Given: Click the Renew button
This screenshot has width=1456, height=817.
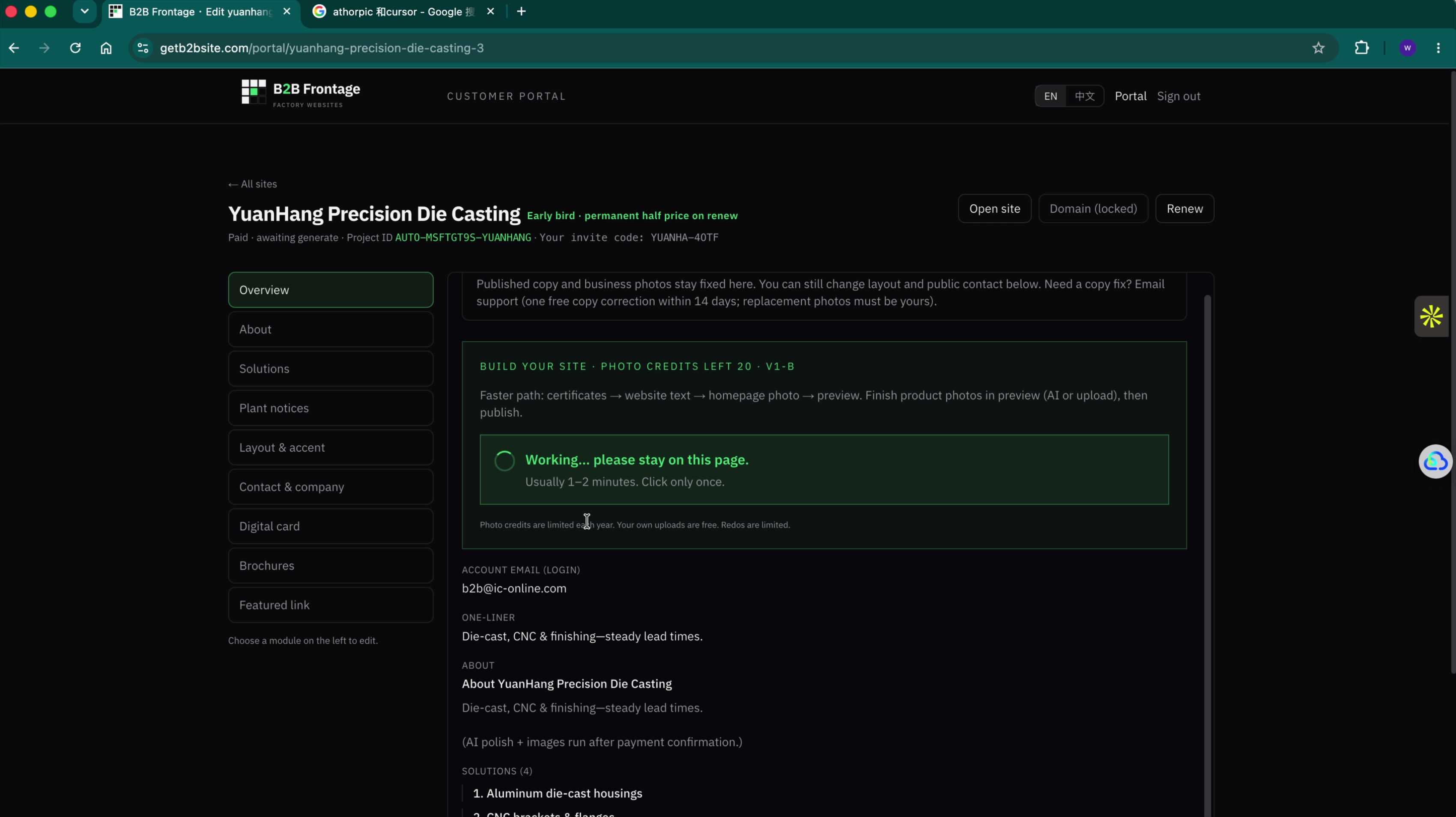Looking at the screenshot, I should (1184, 209).
